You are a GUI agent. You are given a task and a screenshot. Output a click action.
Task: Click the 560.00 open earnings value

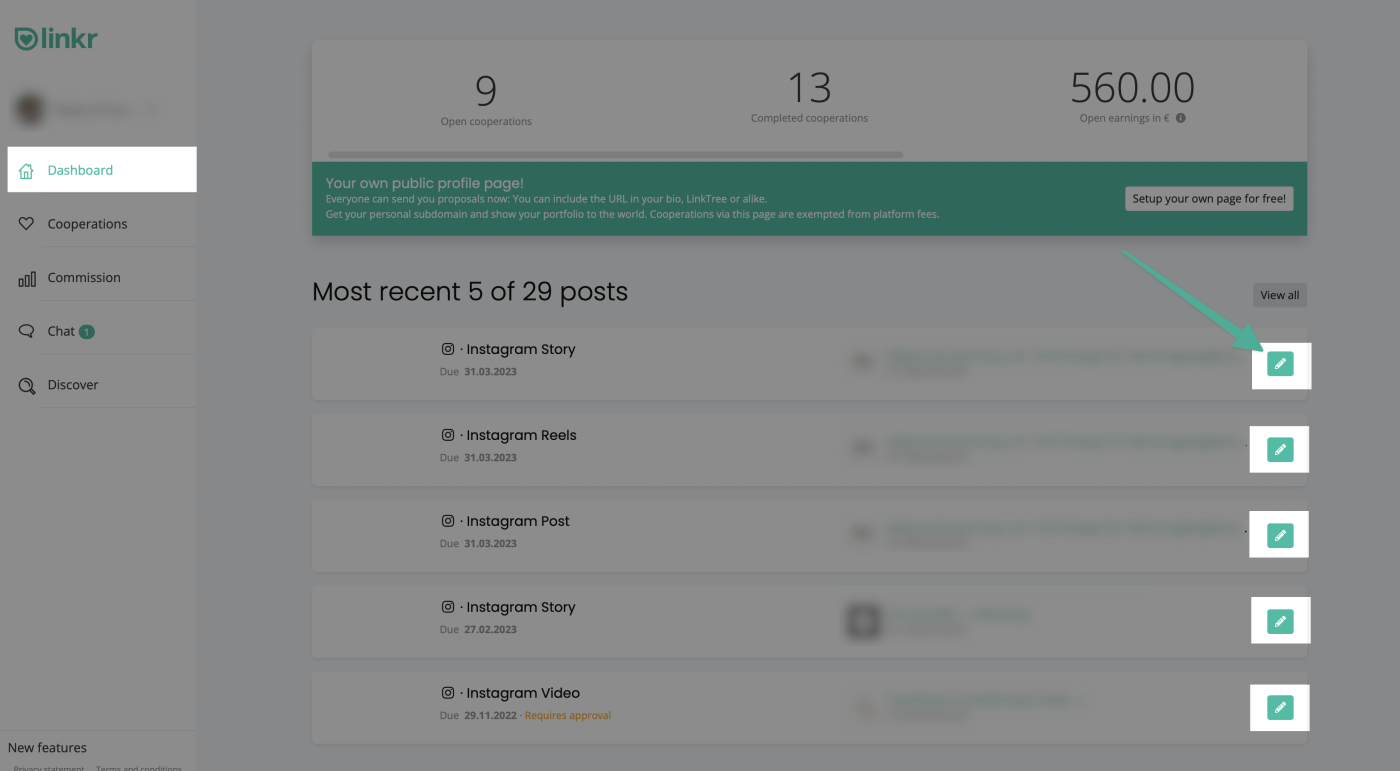tap(1132, 88)
